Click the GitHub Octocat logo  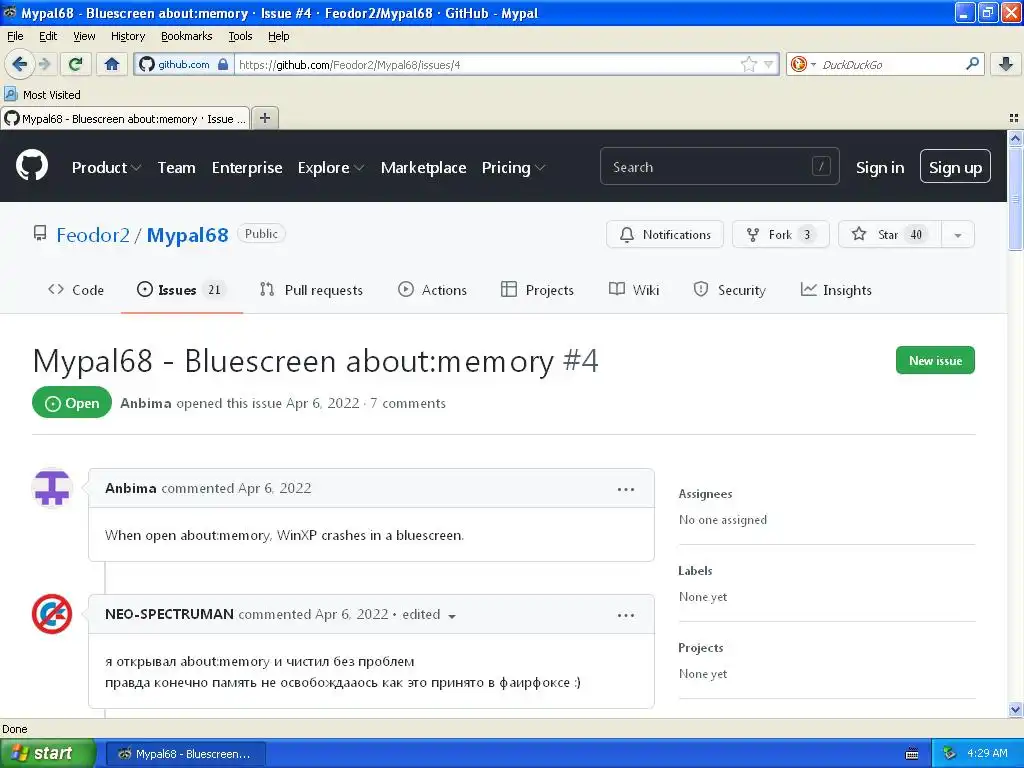32,165
